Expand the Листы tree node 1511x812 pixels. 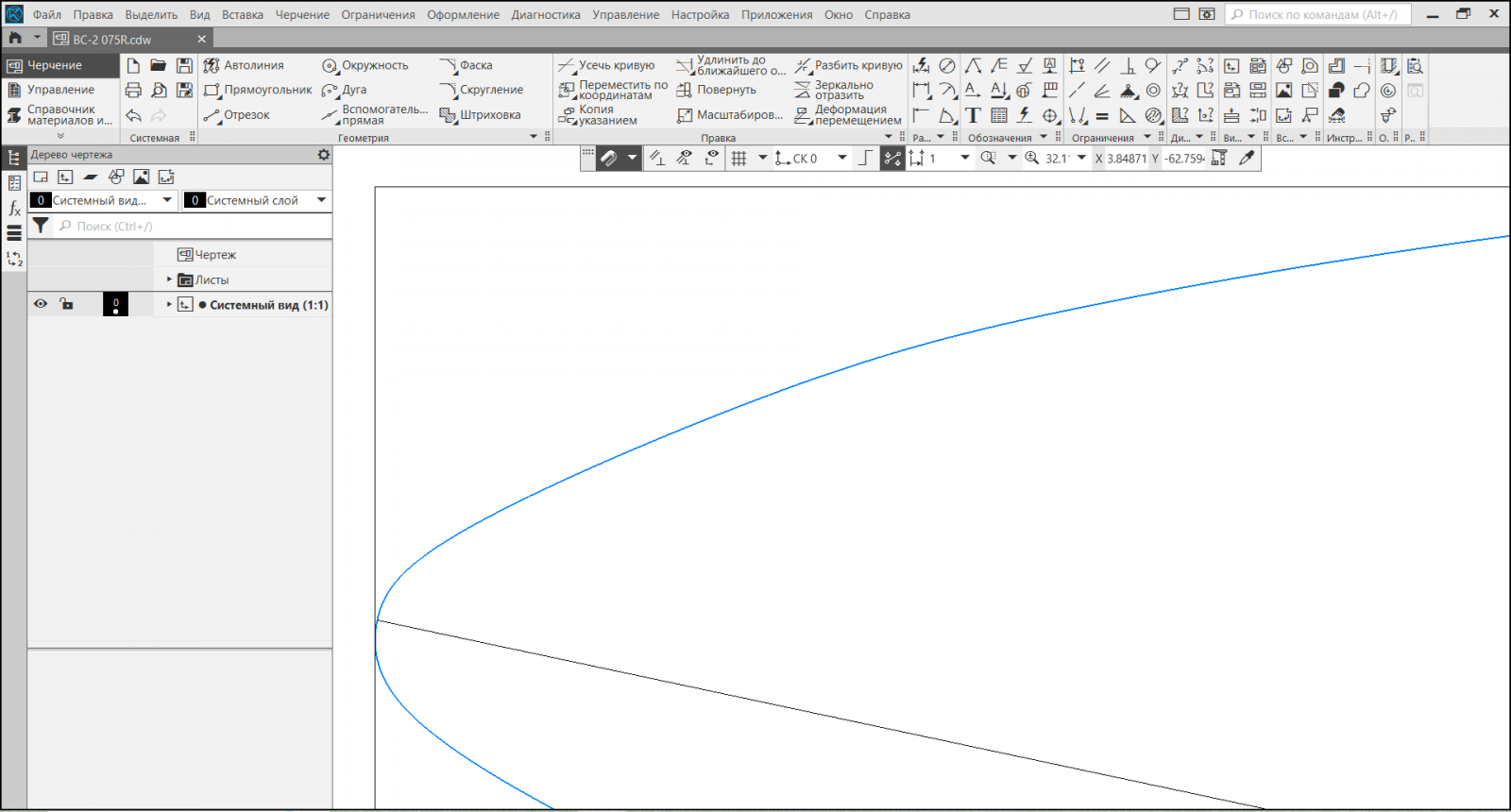(170, 279)
